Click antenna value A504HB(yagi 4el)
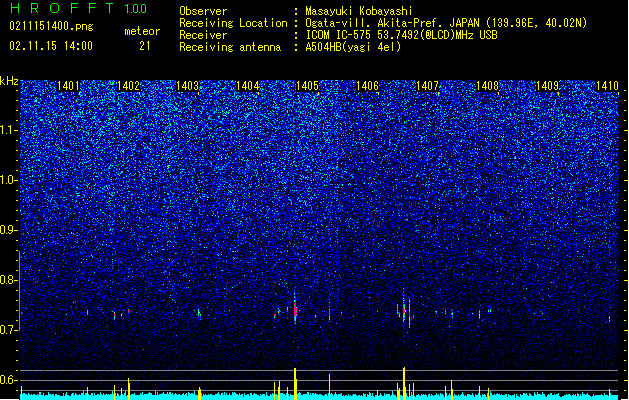 (353, 47)
